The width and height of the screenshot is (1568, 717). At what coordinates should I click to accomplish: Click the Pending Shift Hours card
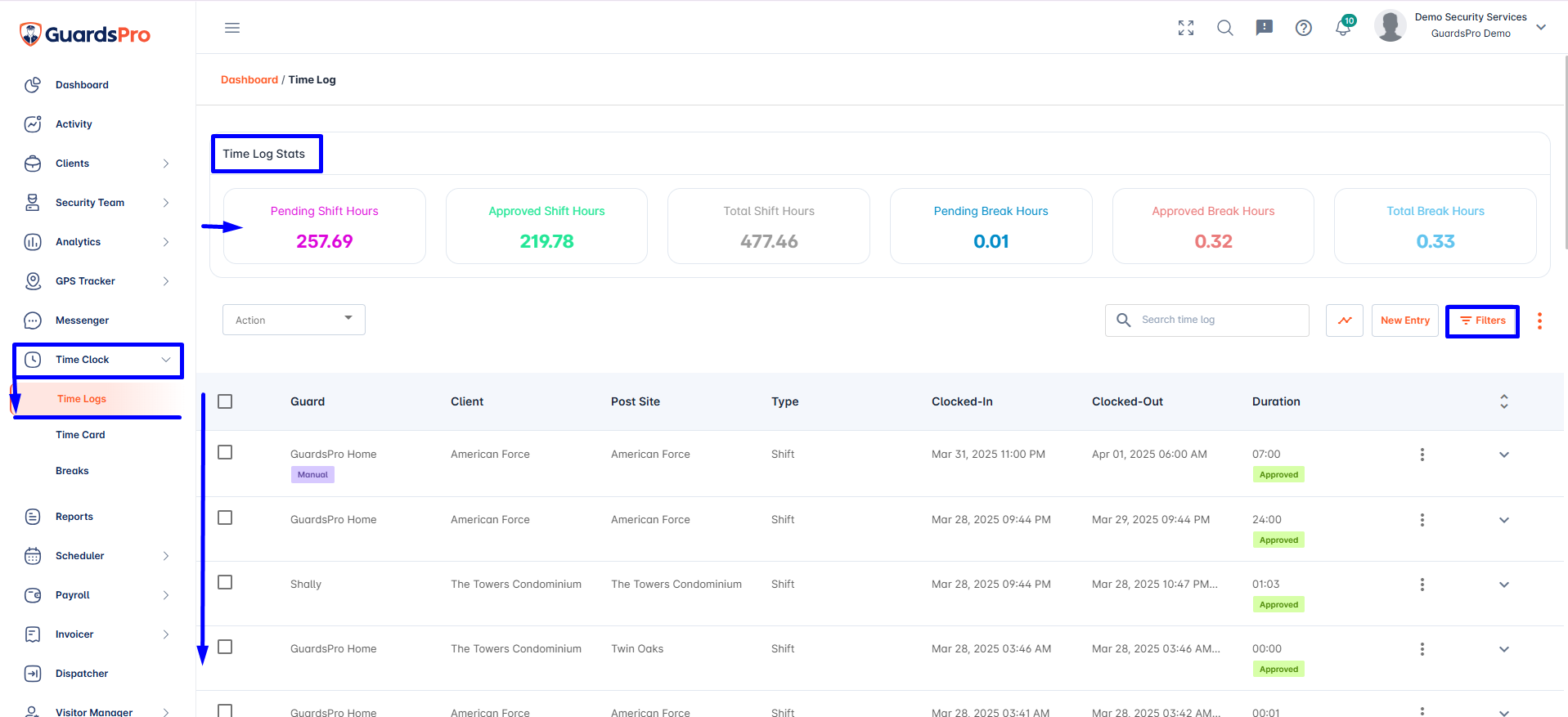click(325, 226)
